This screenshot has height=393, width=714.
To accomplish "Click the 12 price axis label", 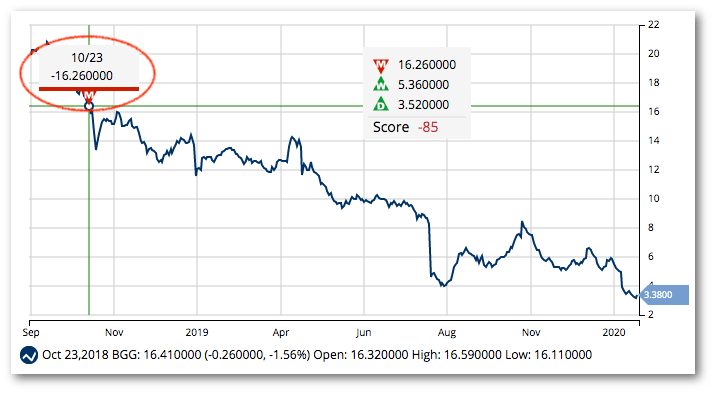I will point(653,170).
